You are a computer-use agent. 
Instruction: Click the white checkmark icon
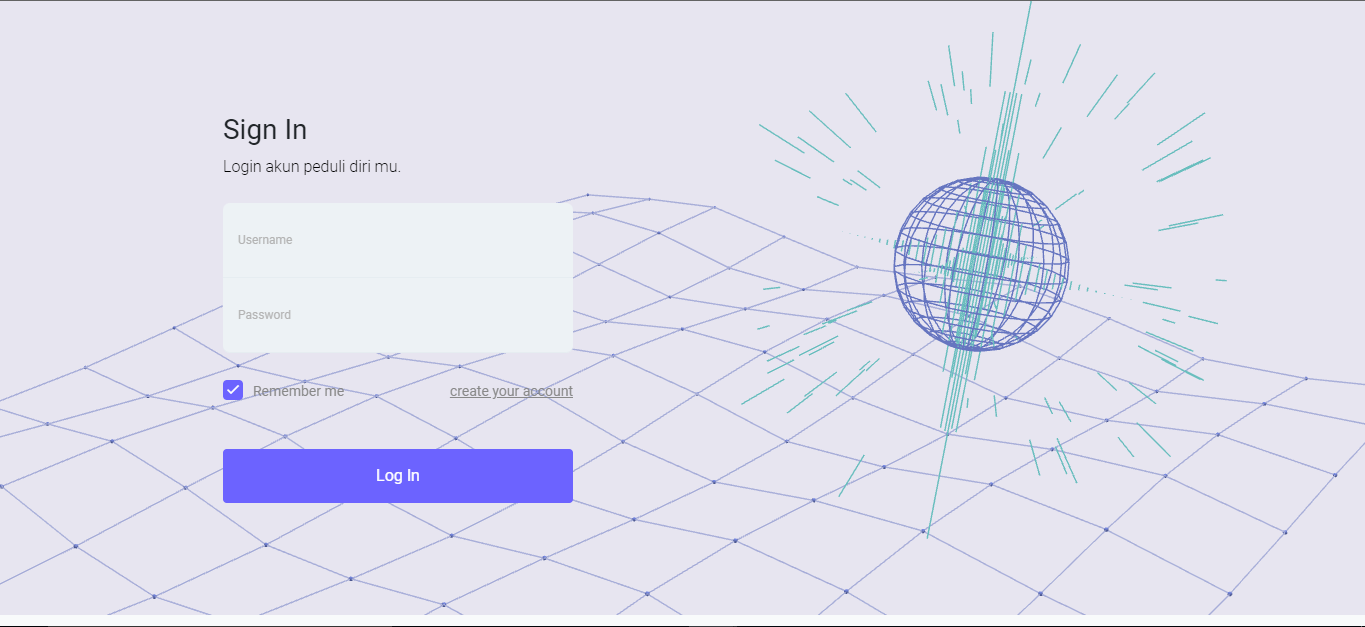pyautogui.click(x=233, y=390)
